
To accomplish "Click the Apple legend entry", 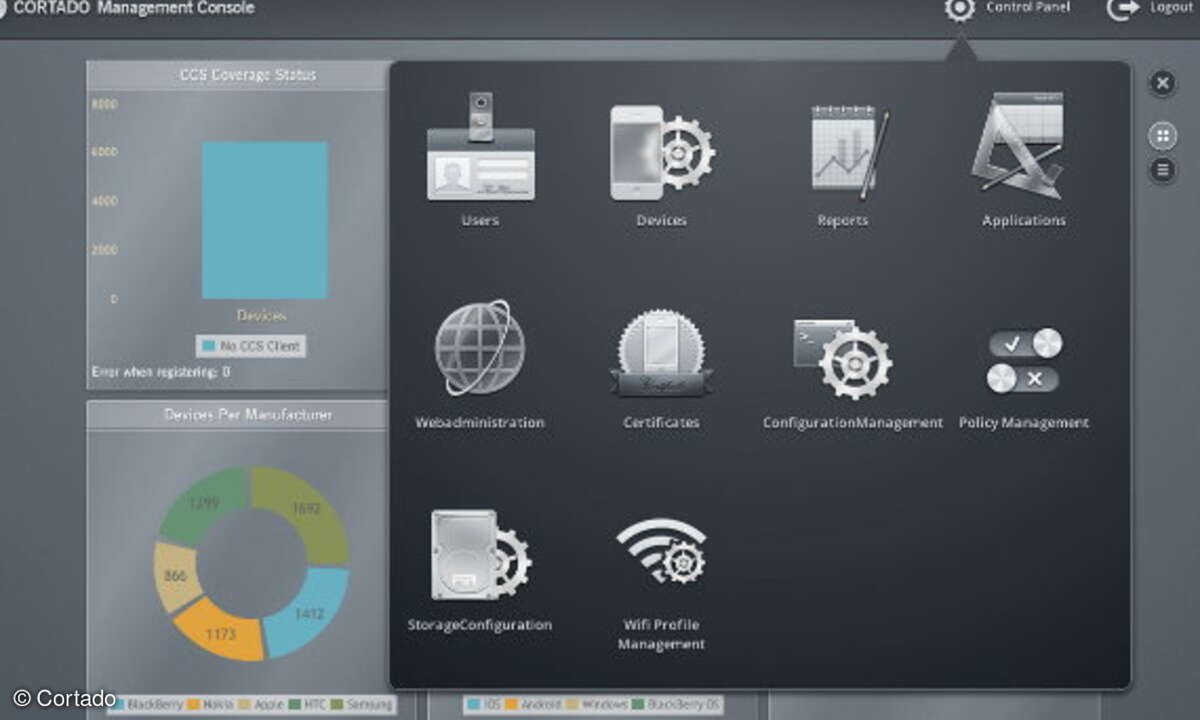I will click(x=261, y=705).
